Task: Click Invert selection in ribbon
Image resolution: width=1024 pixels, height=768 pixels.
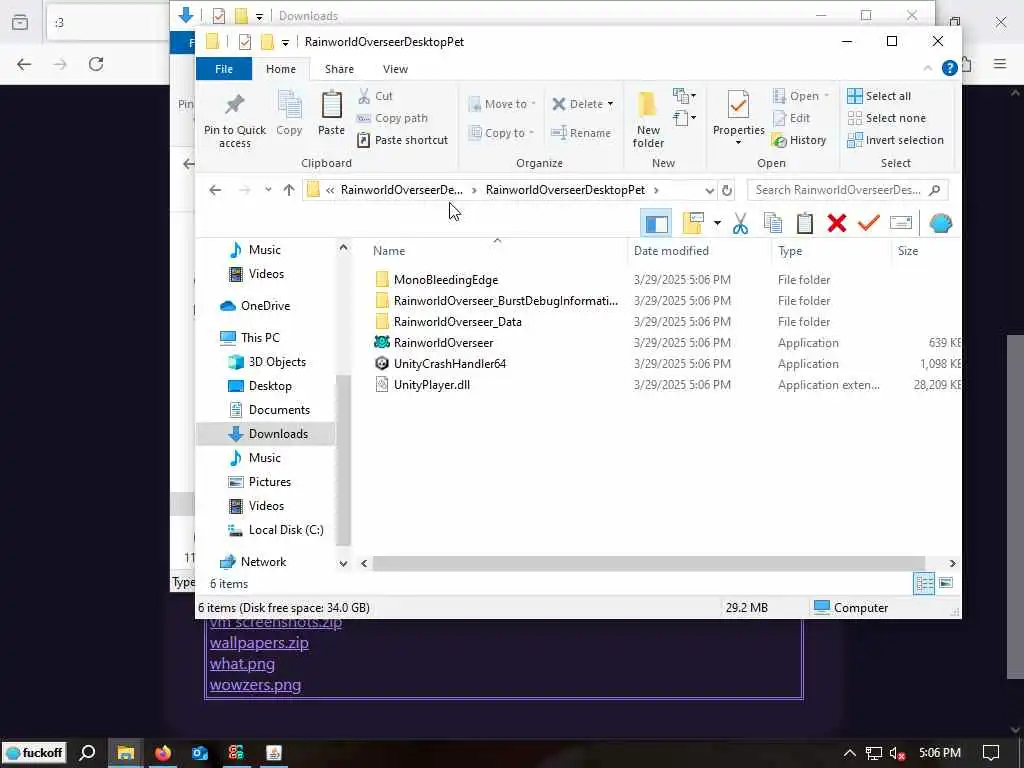Action: (x=895, y=140)
